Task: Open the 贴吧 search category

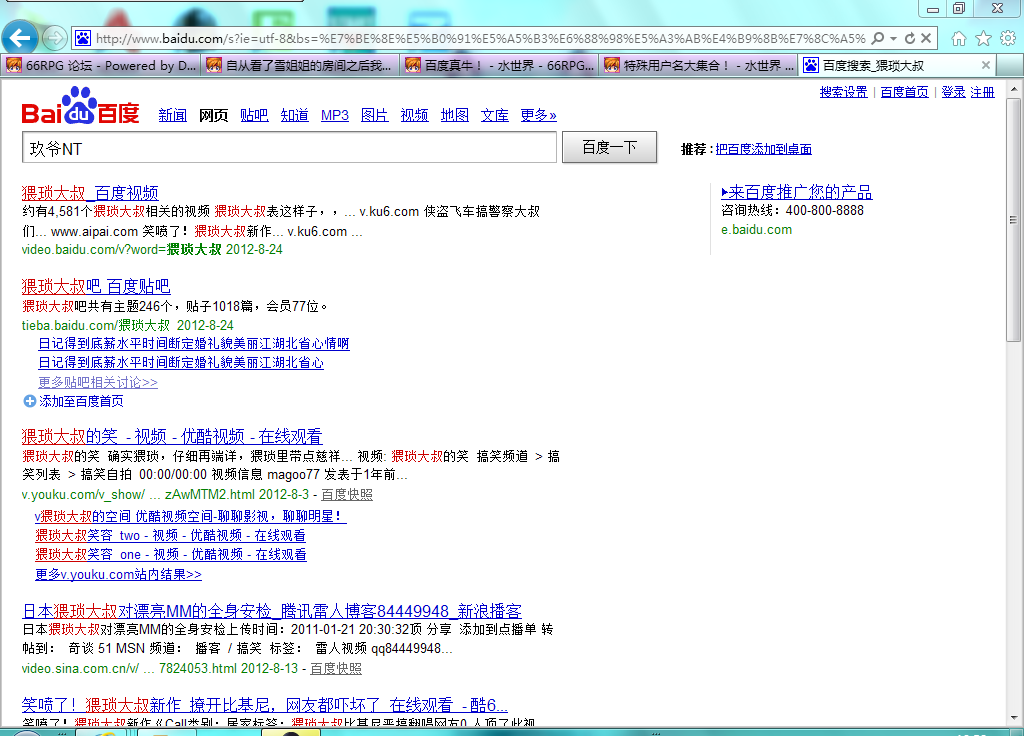Action: [254, 116]
